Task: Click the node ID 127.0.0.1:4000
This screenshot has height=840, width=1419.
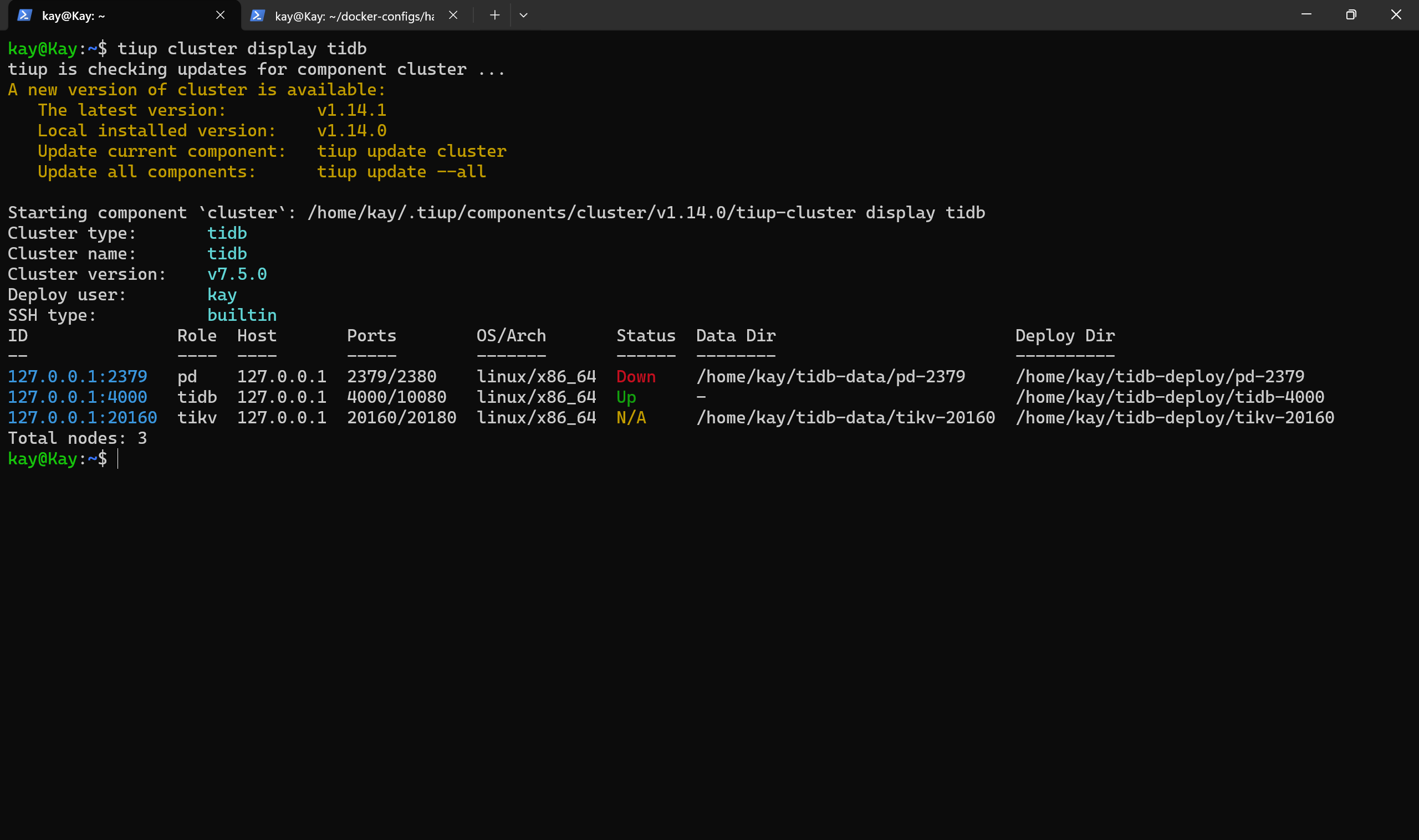Action: click(x=78, y=397)
